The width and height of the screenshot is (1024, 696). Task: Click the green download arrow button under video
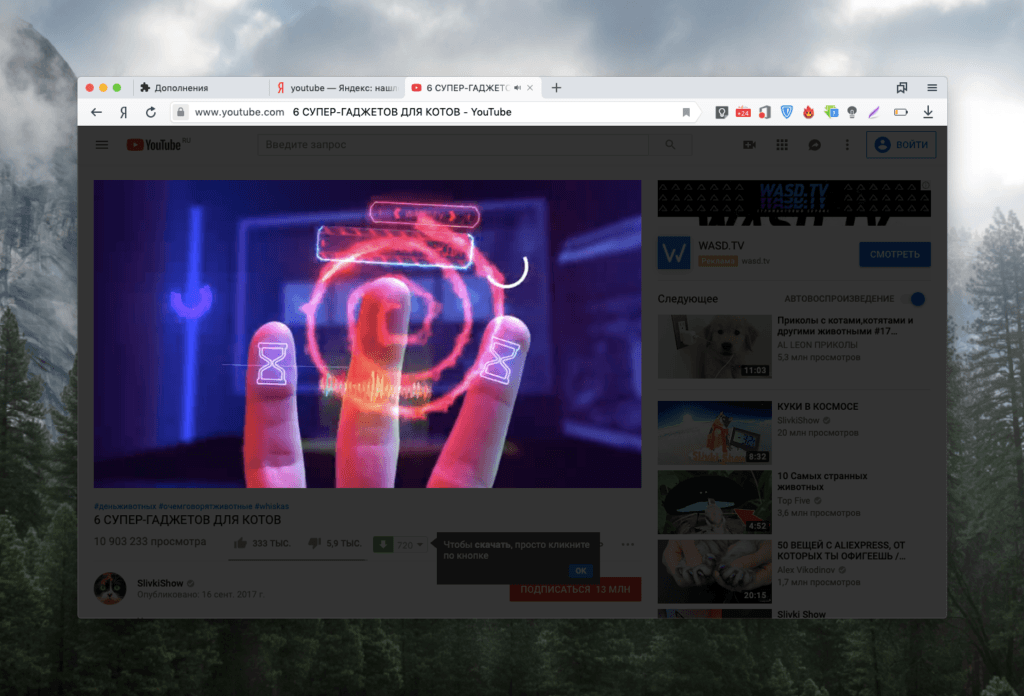pos(383,544)
